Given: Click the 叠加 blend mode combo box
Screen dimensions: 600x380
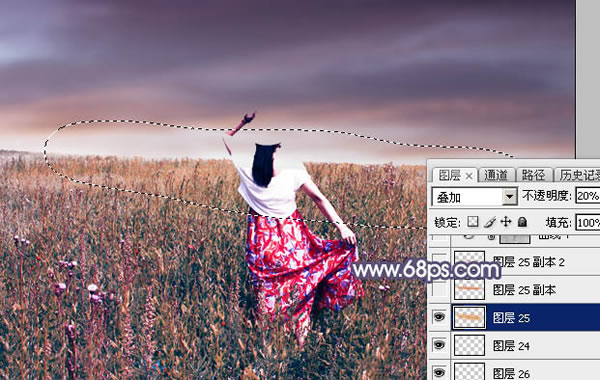Looking at the screenshot, I should 474,197.
